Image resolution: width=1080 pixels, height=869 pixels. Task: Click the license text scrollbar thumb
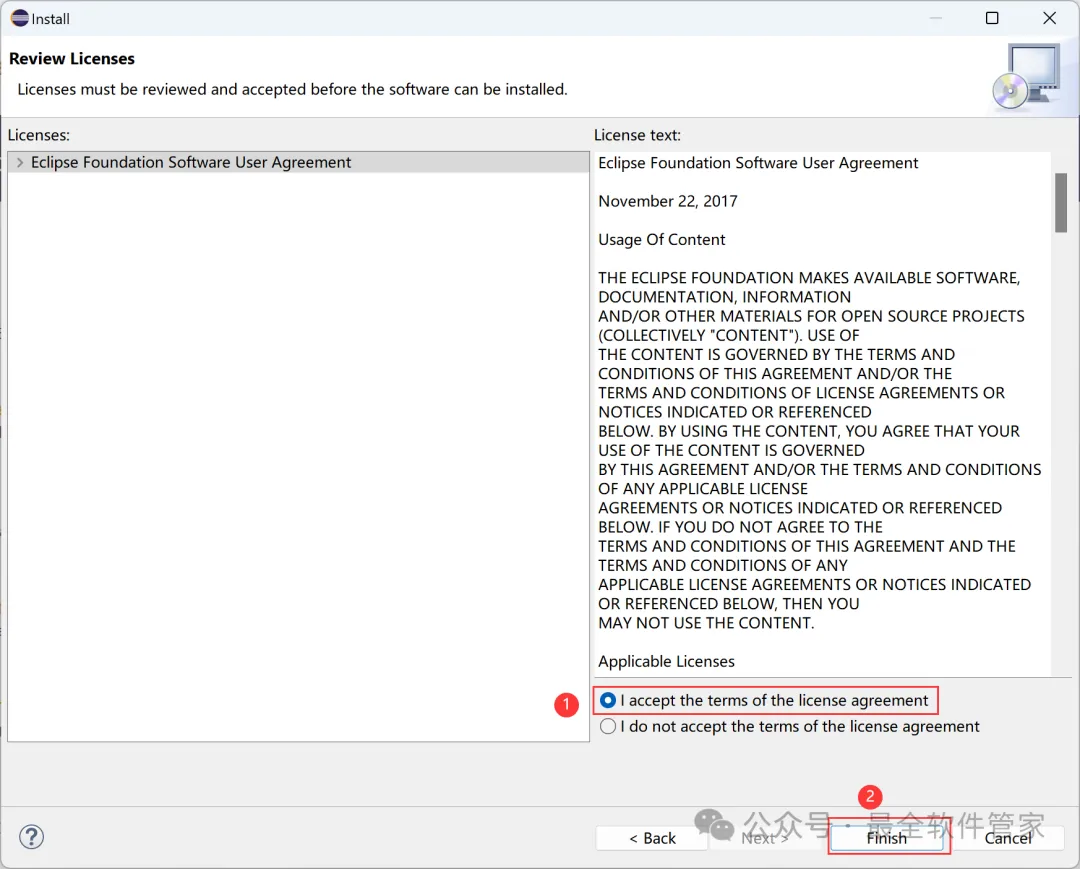pyautogui.click(x=1061, y=202)
